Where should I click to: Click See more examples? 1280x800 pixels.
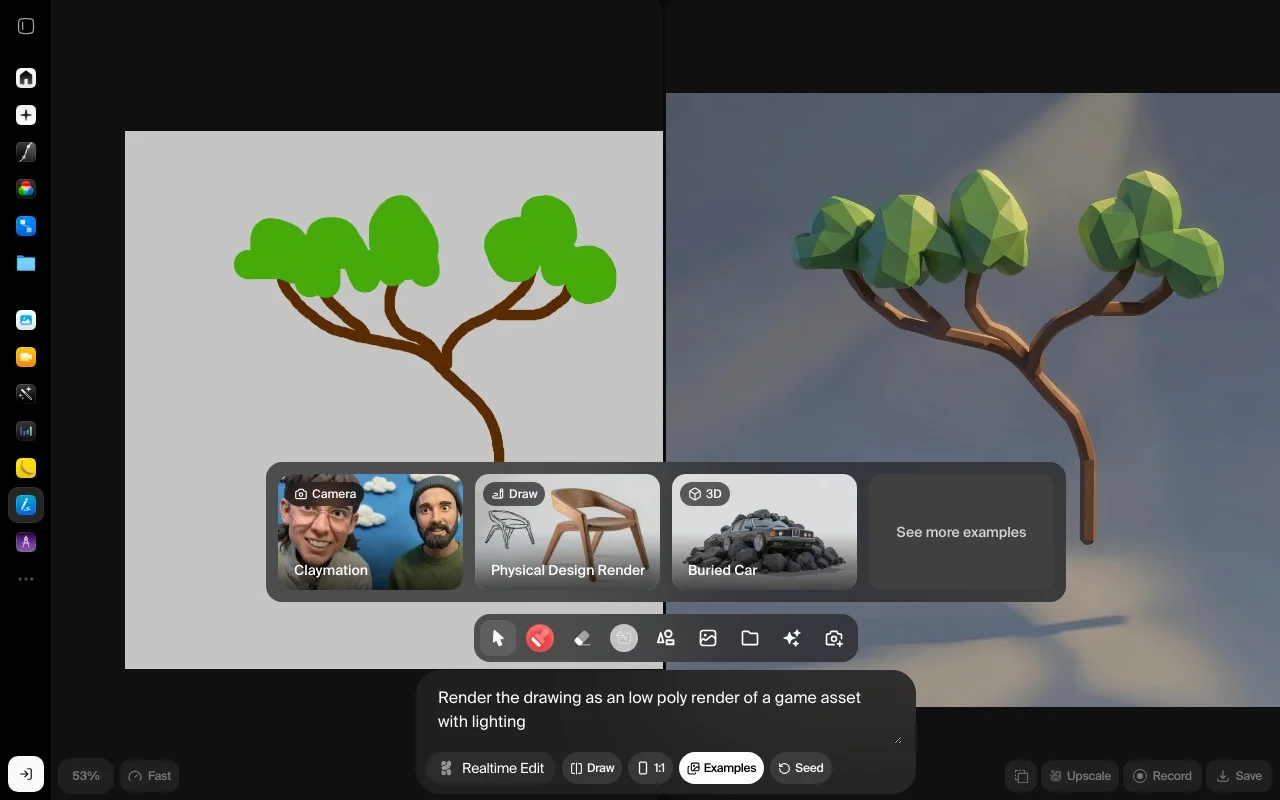pyautogui.click(x=961, y=532)
